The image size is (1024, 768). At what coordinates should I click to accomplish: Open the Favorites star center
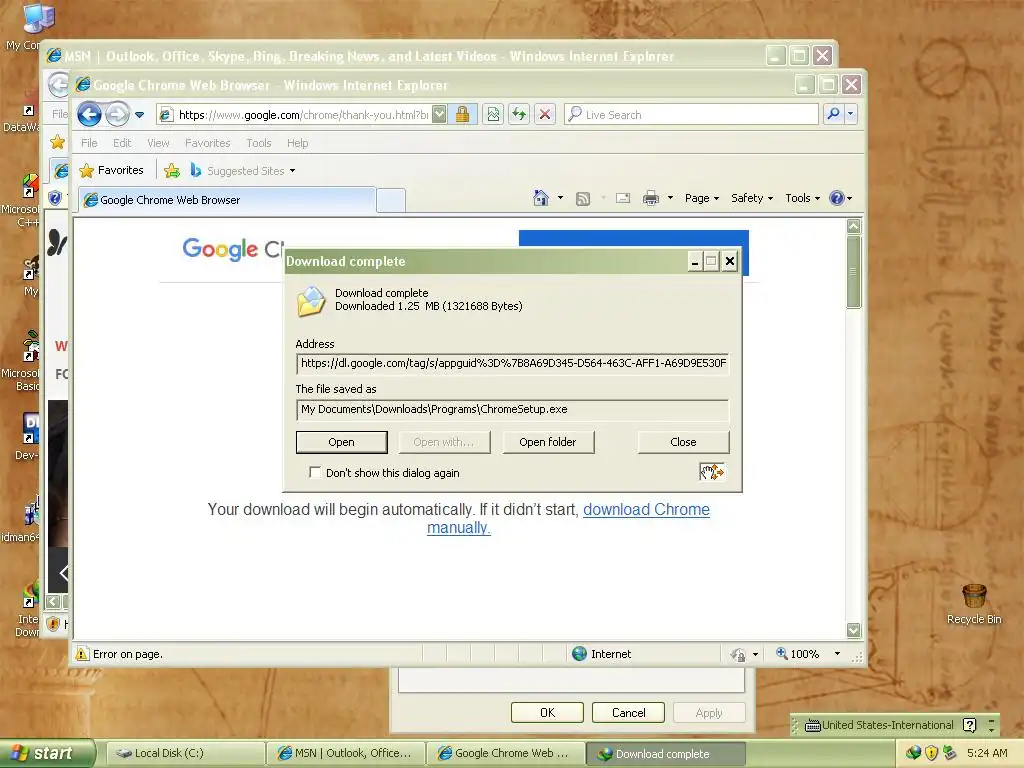tap(111, 170)
